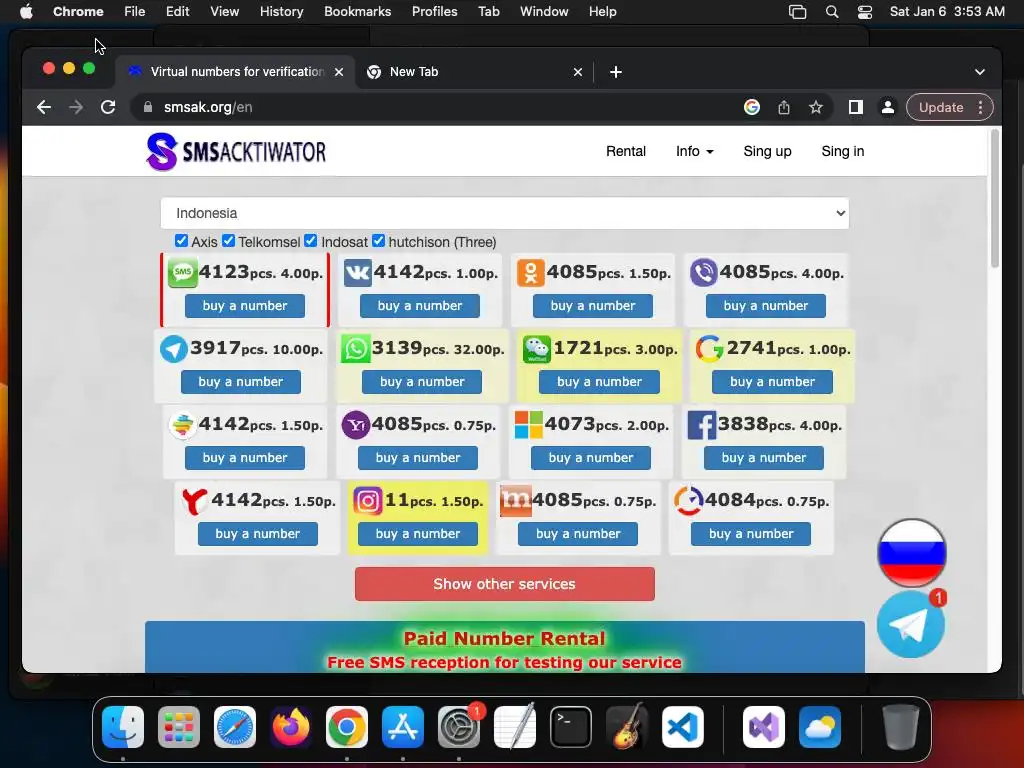1024x768 pixels.
Task: Click the SMSACKTIWATOR logo
Action: pos(236,152)
